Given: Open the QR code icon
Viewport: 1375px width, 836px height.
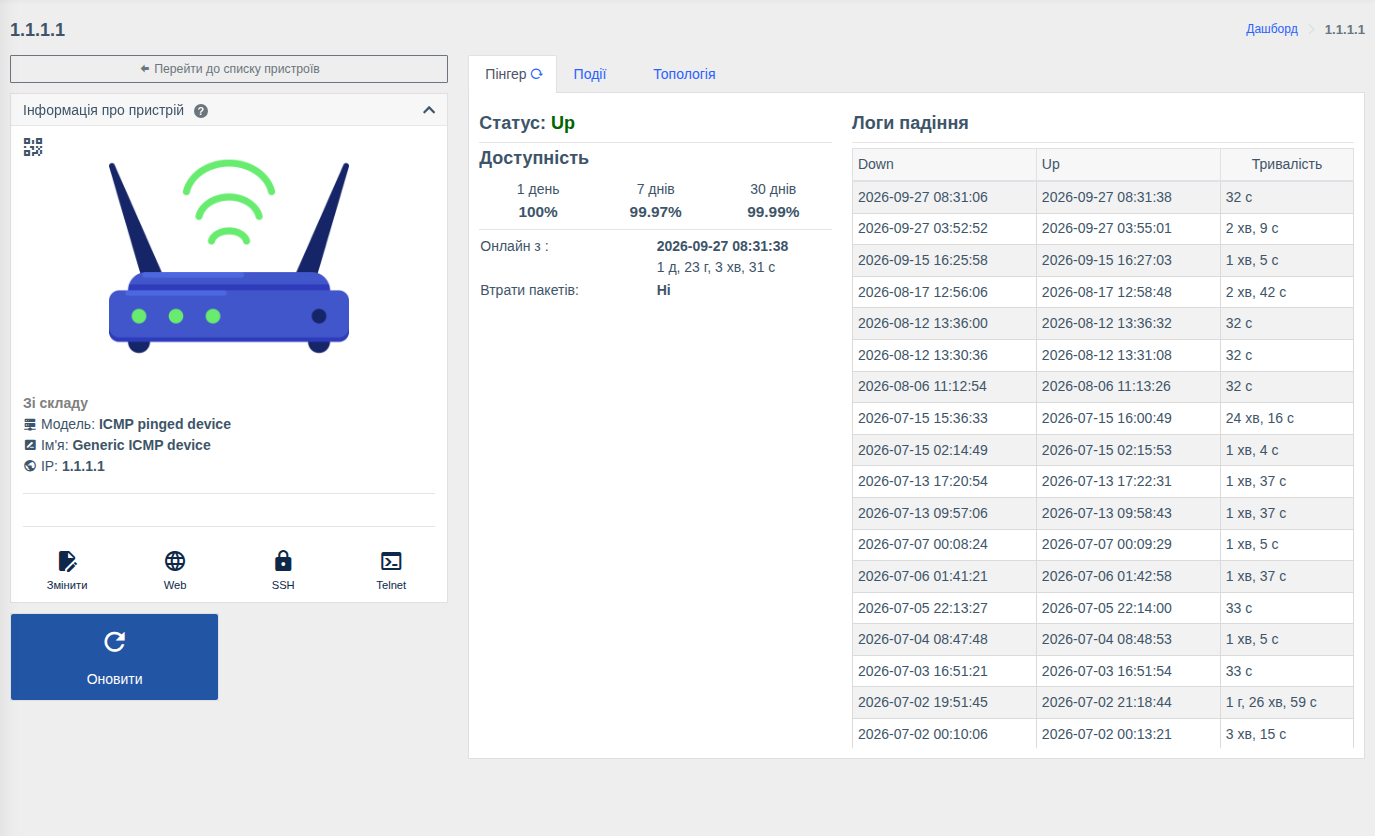Looking at the screenshot, I should coord(33,147).
